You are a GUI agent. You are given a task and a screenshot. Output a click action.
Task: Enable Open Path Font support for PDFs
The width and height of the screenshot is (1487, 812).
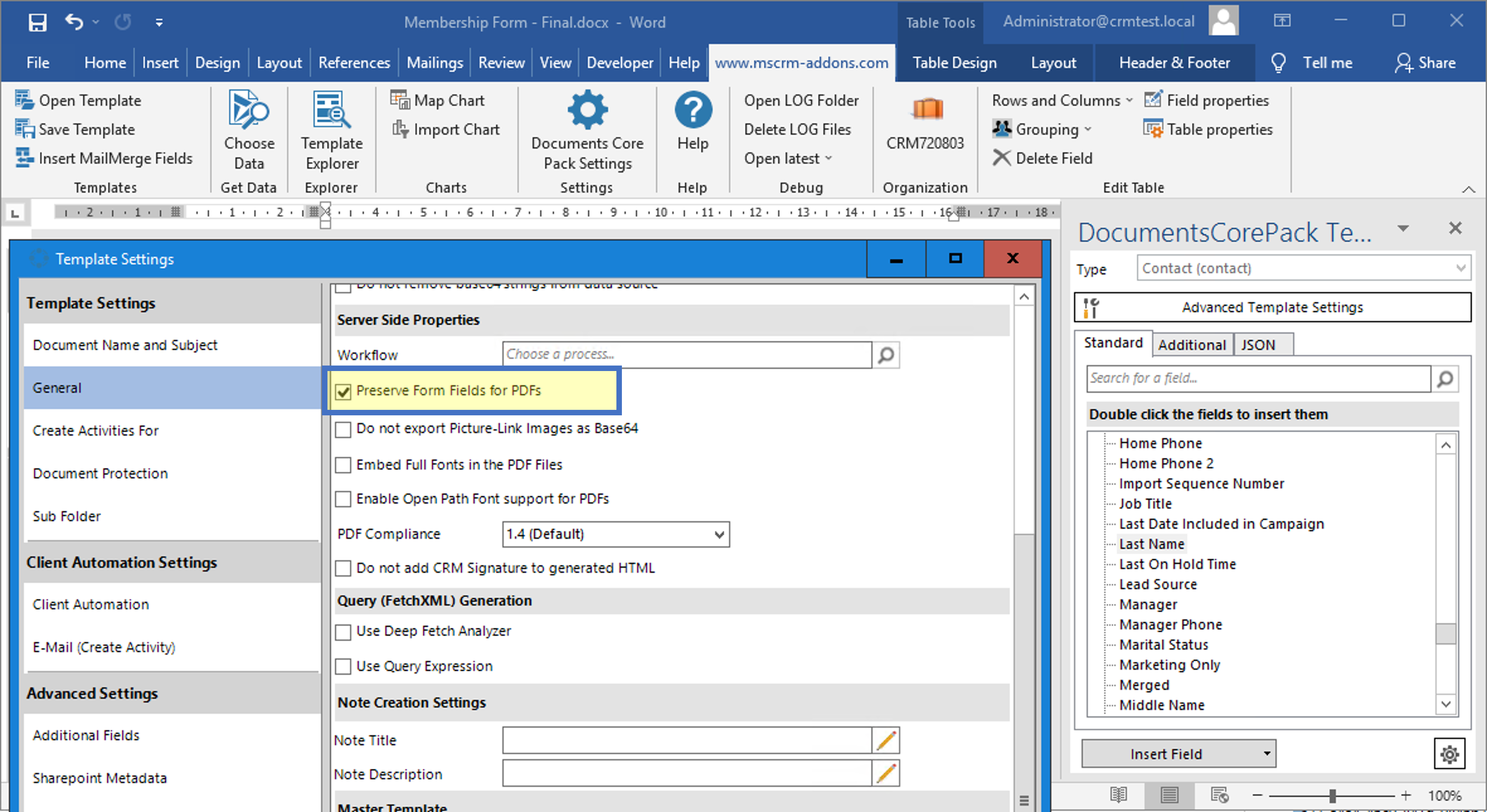click(344, 499)
